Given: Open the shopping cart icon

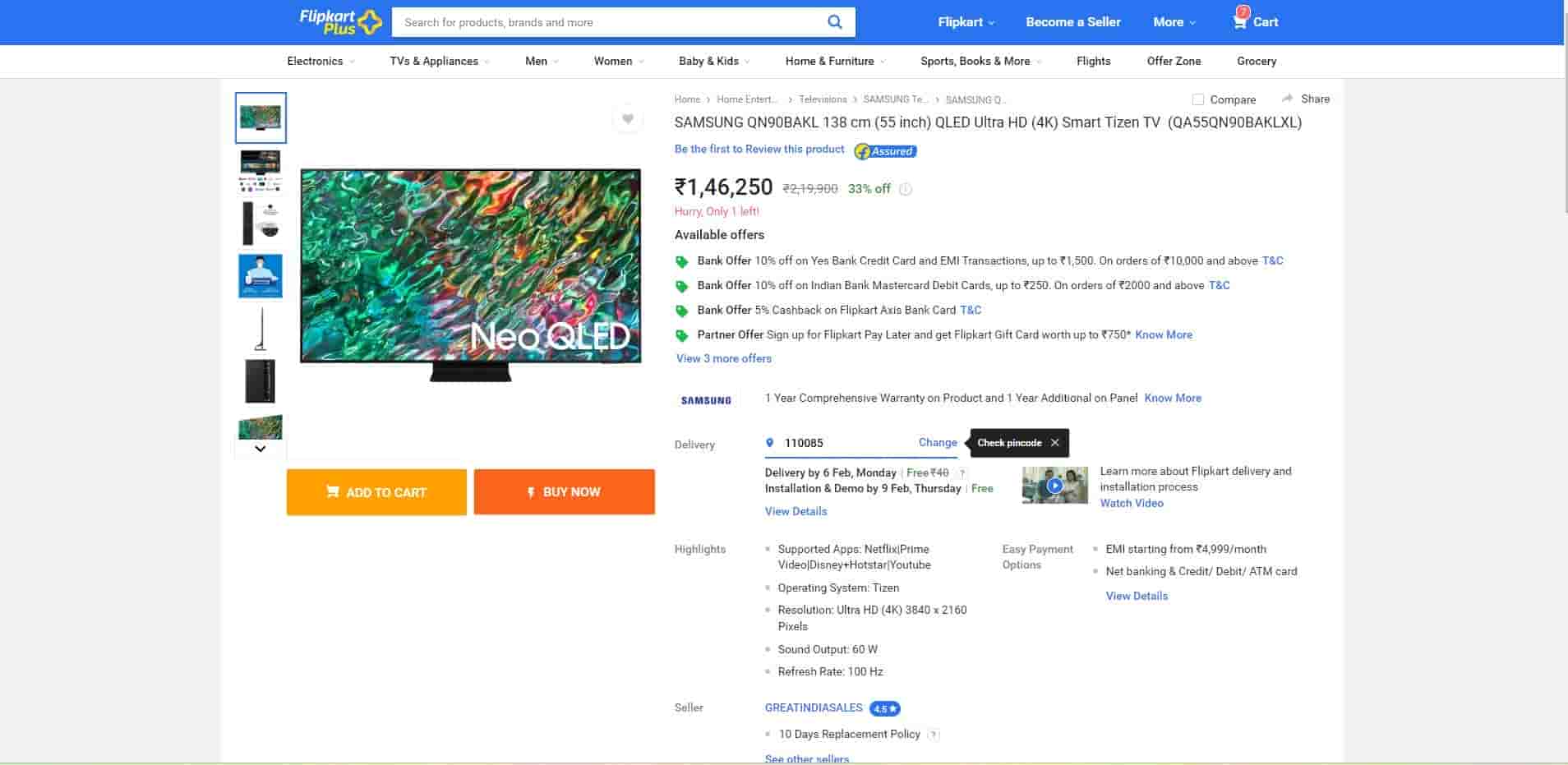Looking at the screenshot, I should (1239, 21).
